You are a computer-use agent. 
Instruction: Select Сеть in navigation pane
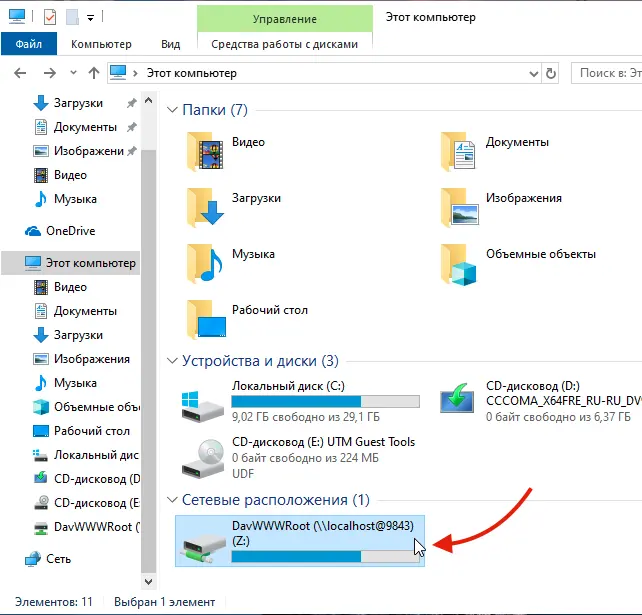point(58,559)
